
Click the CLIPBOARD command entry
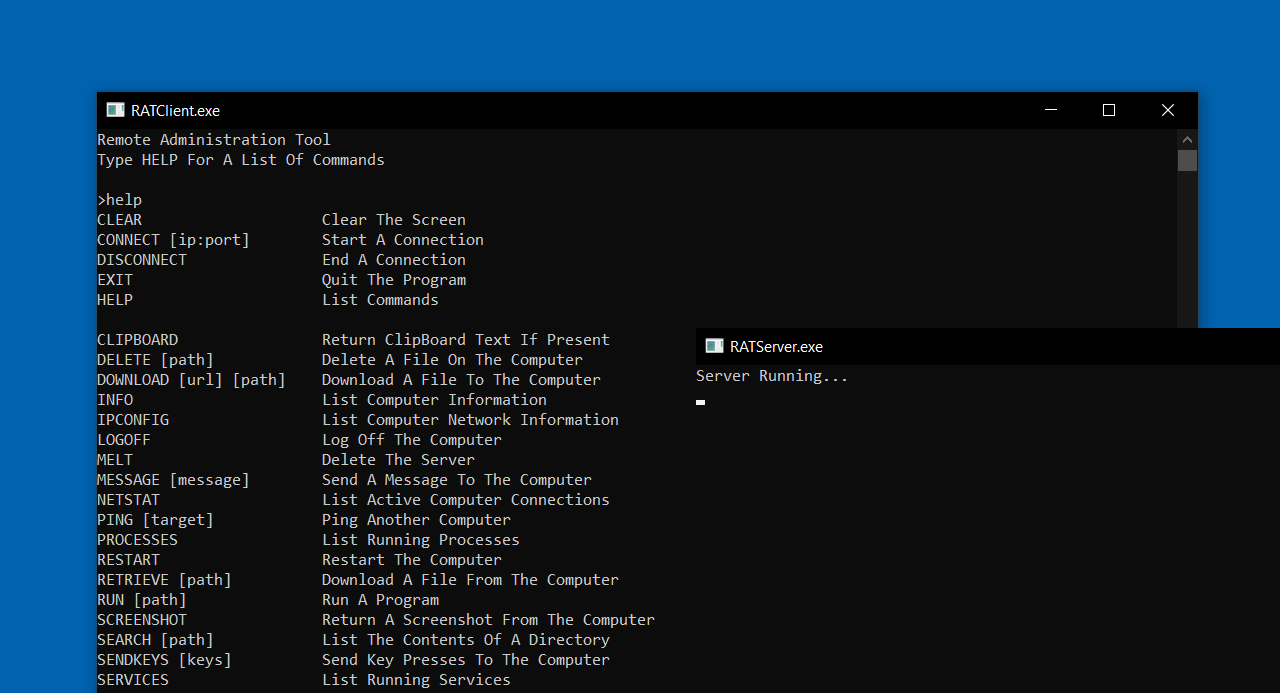pyautogui.click(x=137, y=340)
